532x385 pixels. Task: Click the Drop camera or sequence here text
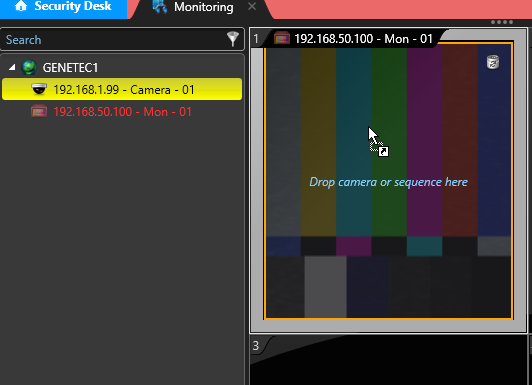[388, 182]
